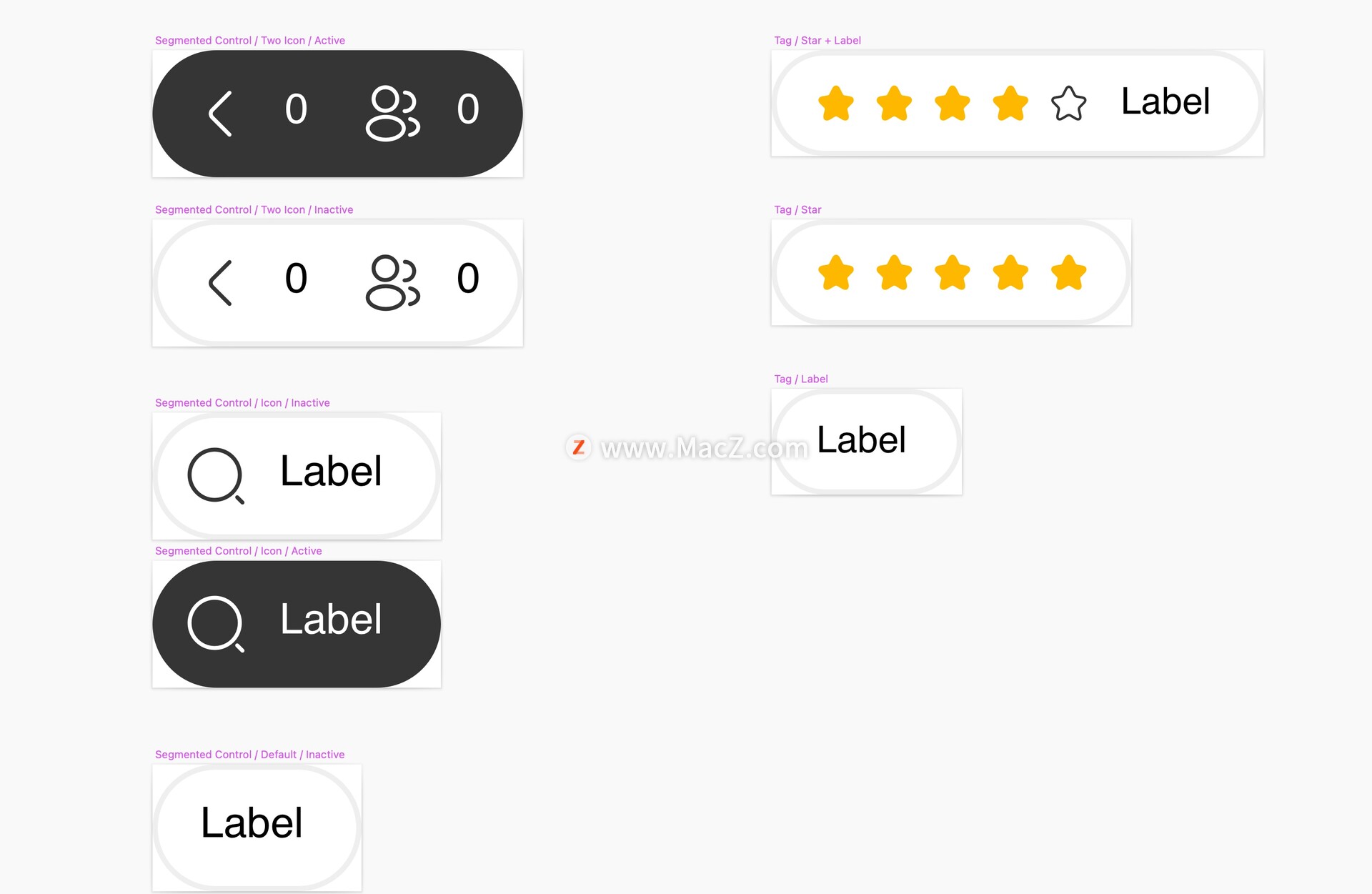This screenshot has height=894, width=1372.
Task: Click the empty outline star in Star + Label tag
Action: (x=1068, y=103)
